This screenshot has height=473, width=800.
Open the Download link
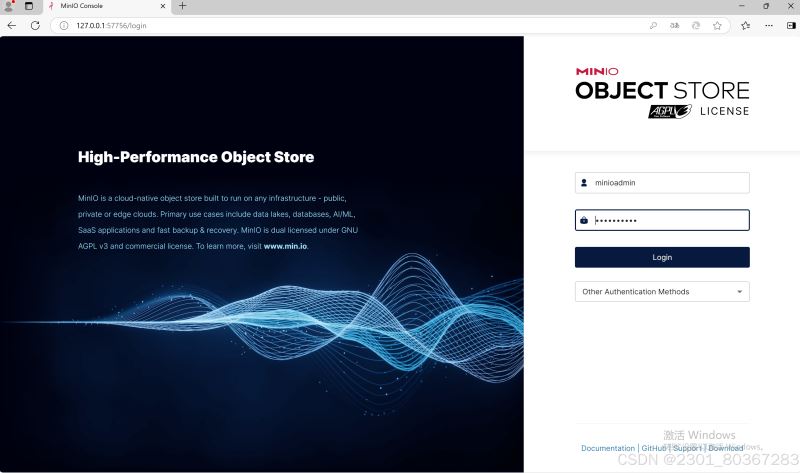pyautogui.click(x=726, y=448)
